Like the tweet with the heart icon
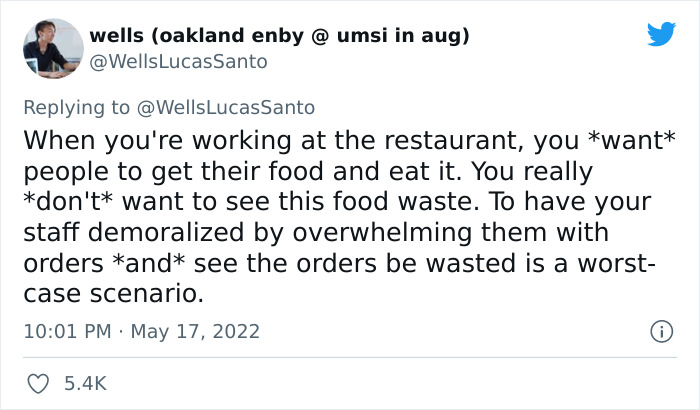The image size is (700, 410). tap(38, 384)
